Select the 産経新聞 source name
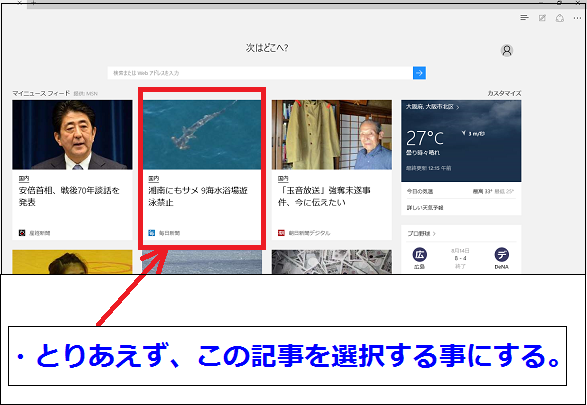 pos(39,233)
